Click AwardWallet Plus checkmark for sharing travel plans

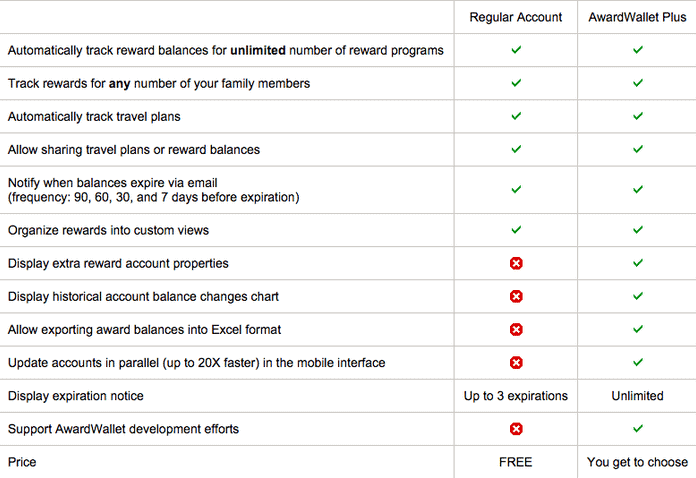tap(637, 149)
